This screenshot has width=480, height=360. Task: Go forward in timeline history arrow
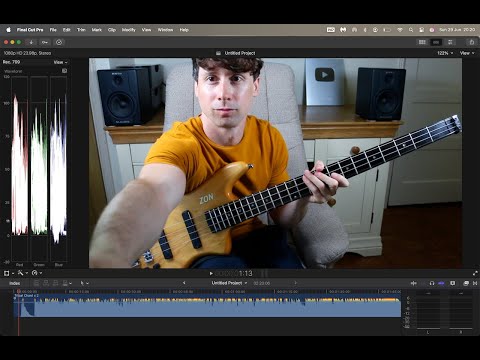[295, 283]
